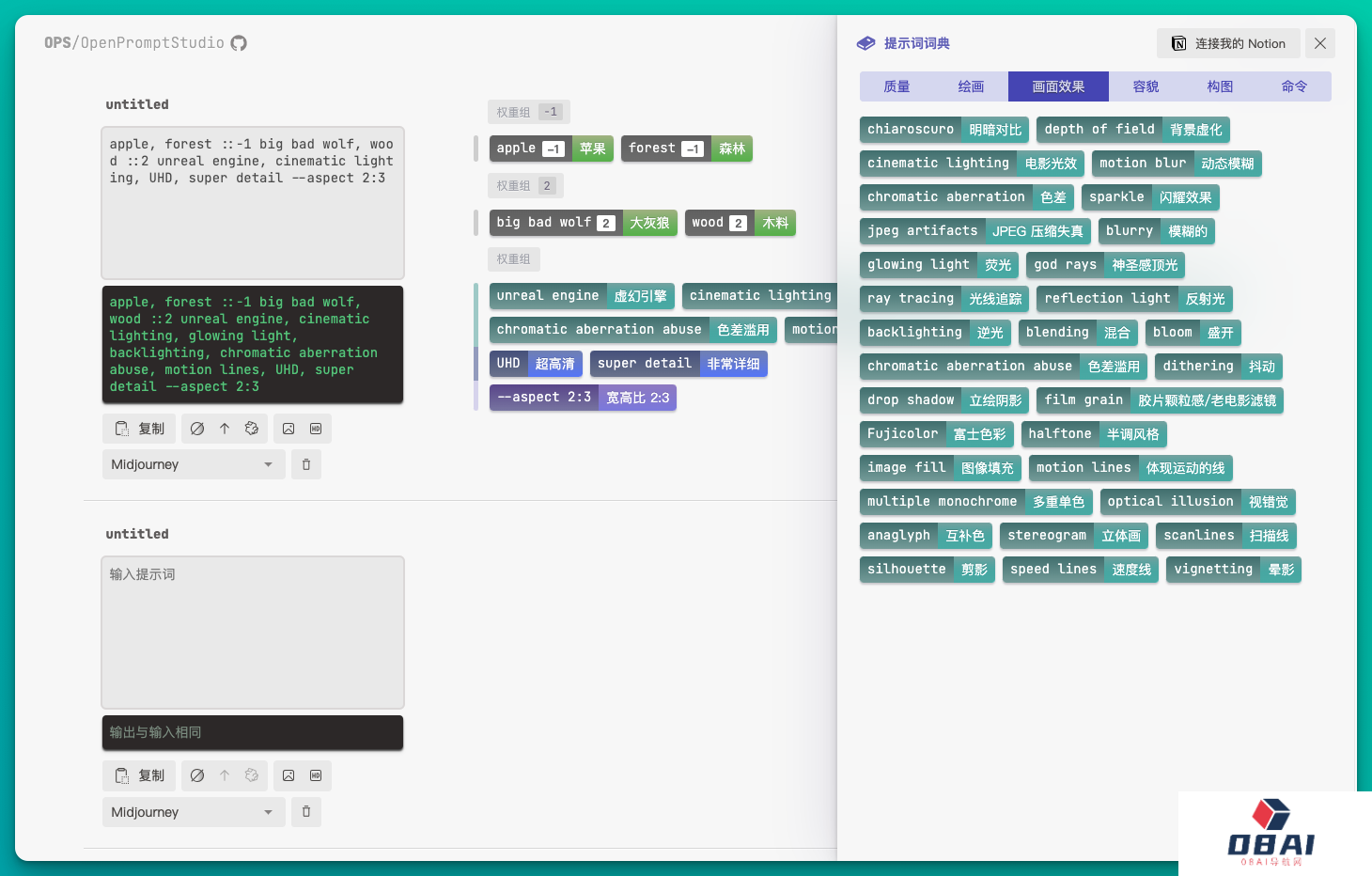Delete the first prompt with trash icon
Viewport: 1372px width, 876px height.
pyautogui.click(x=306, y=464)
